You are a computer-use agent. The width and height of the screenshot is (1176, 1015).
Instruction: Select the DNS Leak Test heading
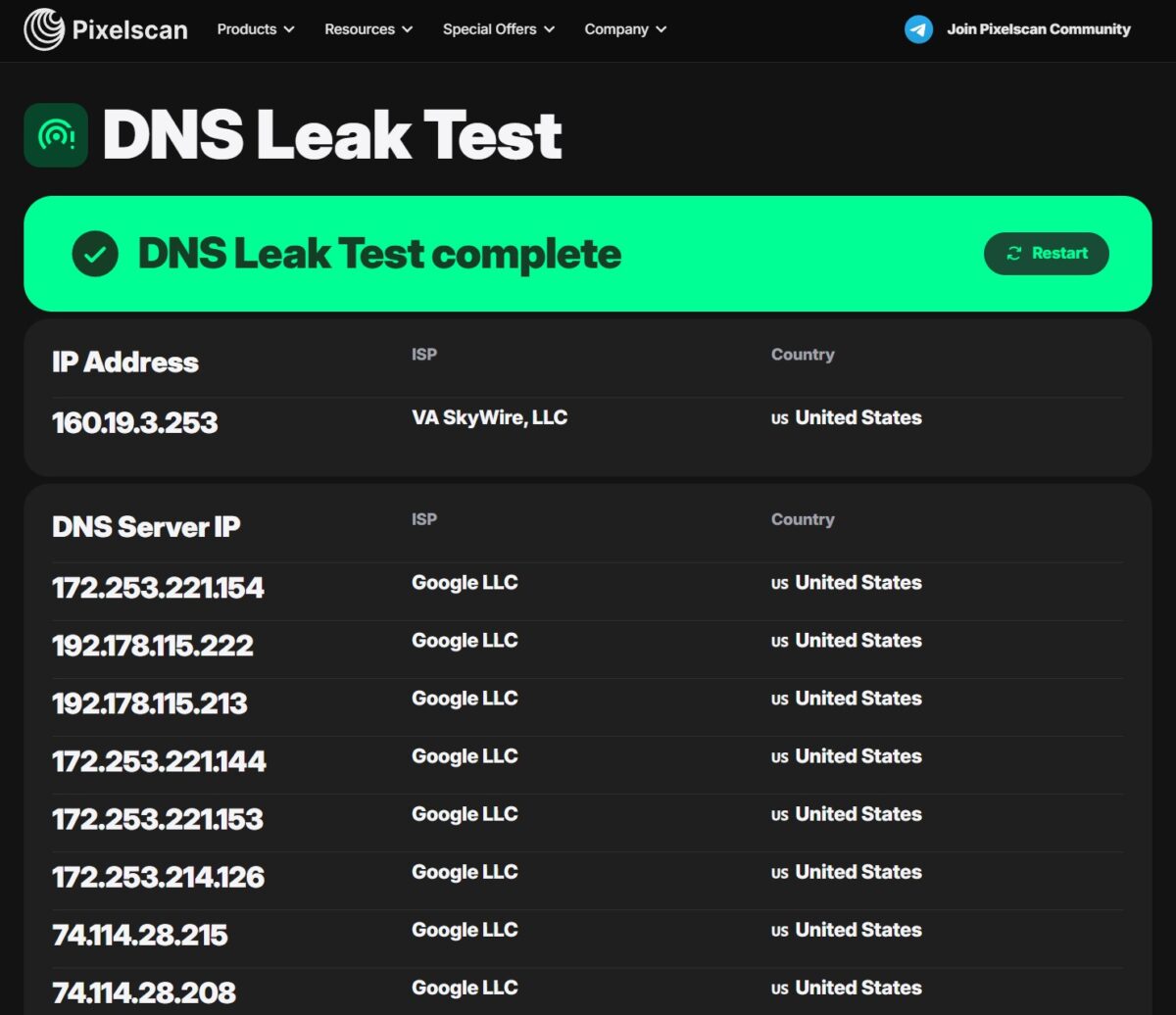point(332,135)
